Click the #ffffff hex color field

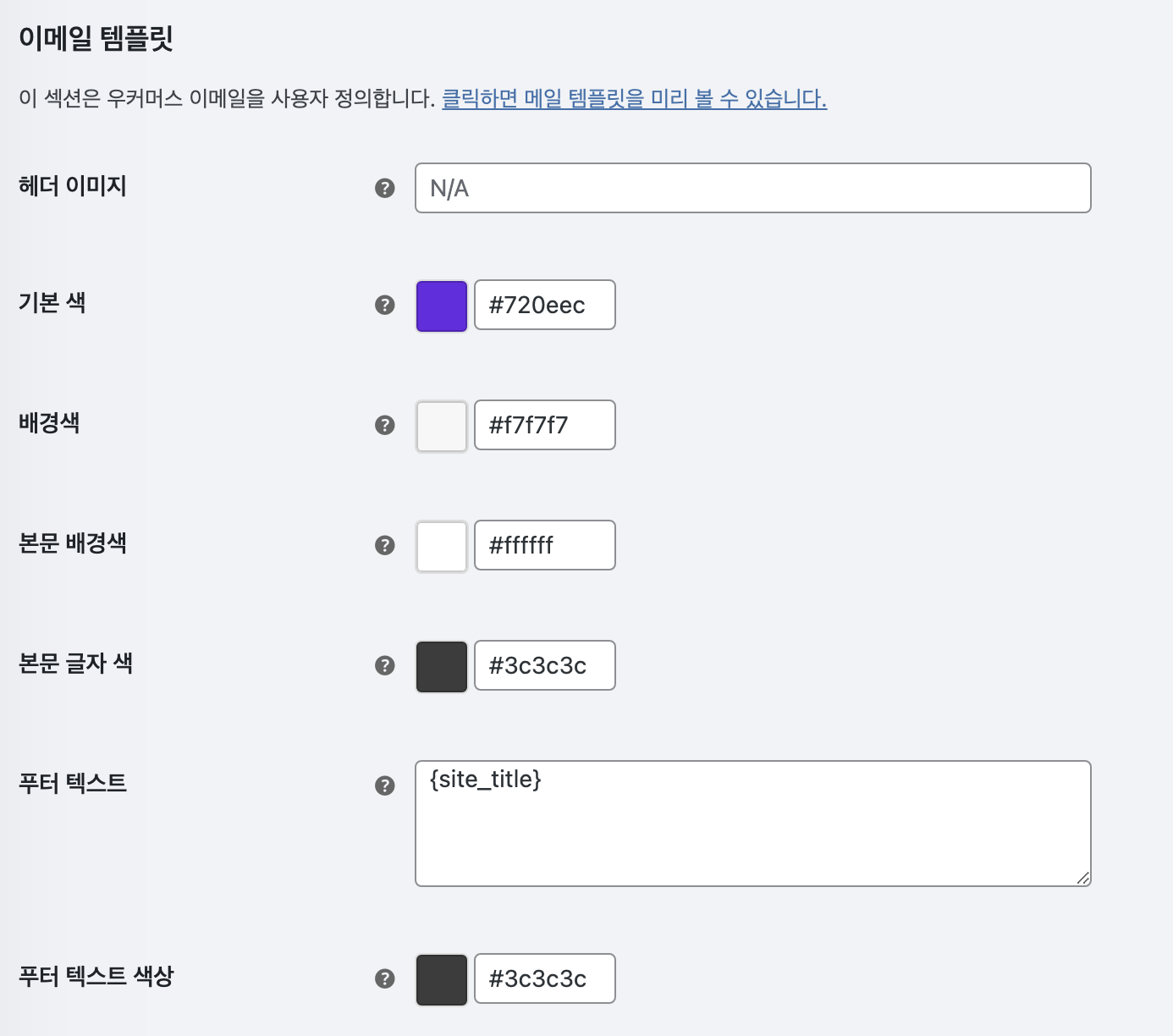[545, 545]
